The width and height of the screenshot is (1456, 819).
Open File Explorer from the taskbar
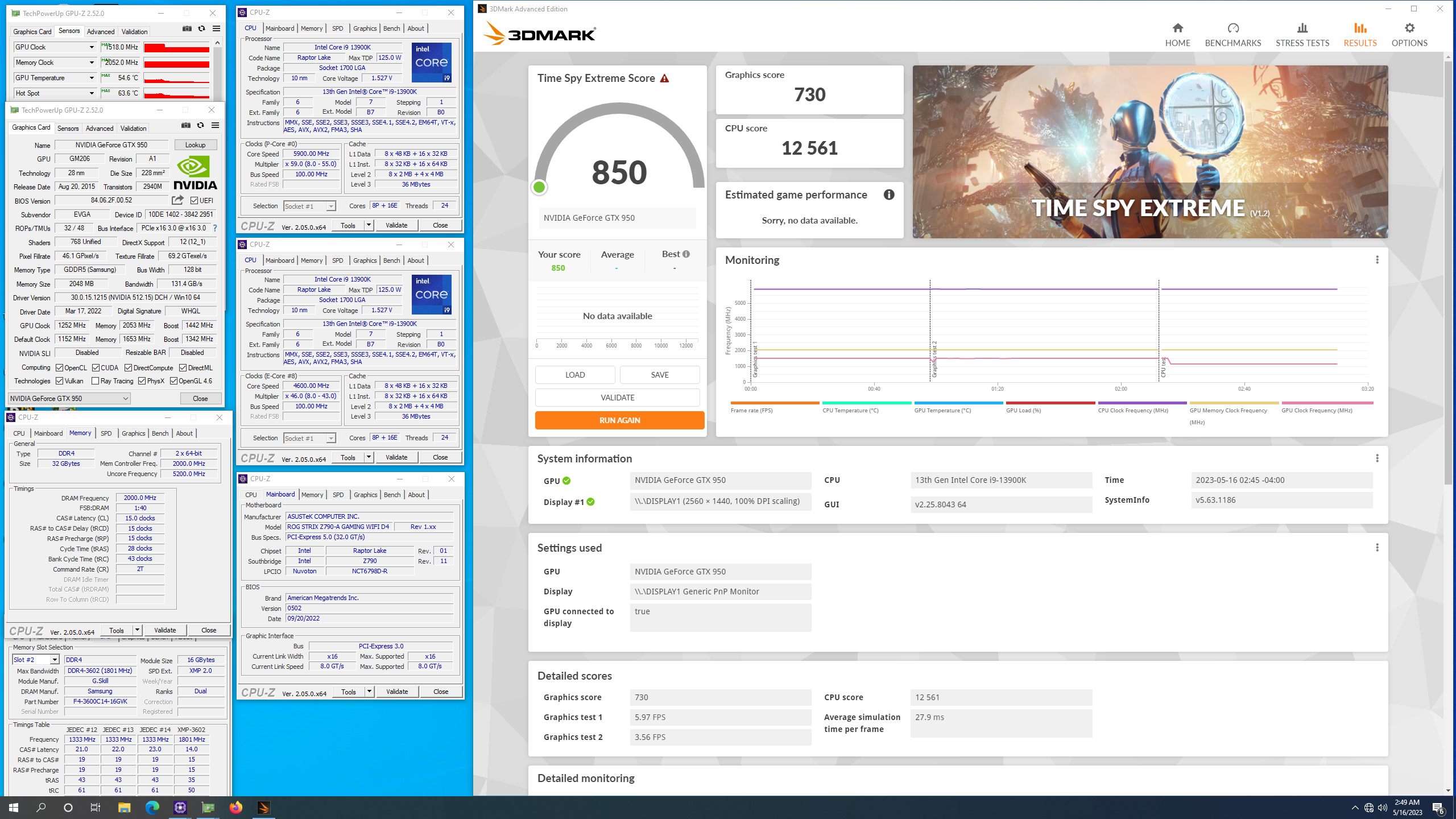click(124, 808)
